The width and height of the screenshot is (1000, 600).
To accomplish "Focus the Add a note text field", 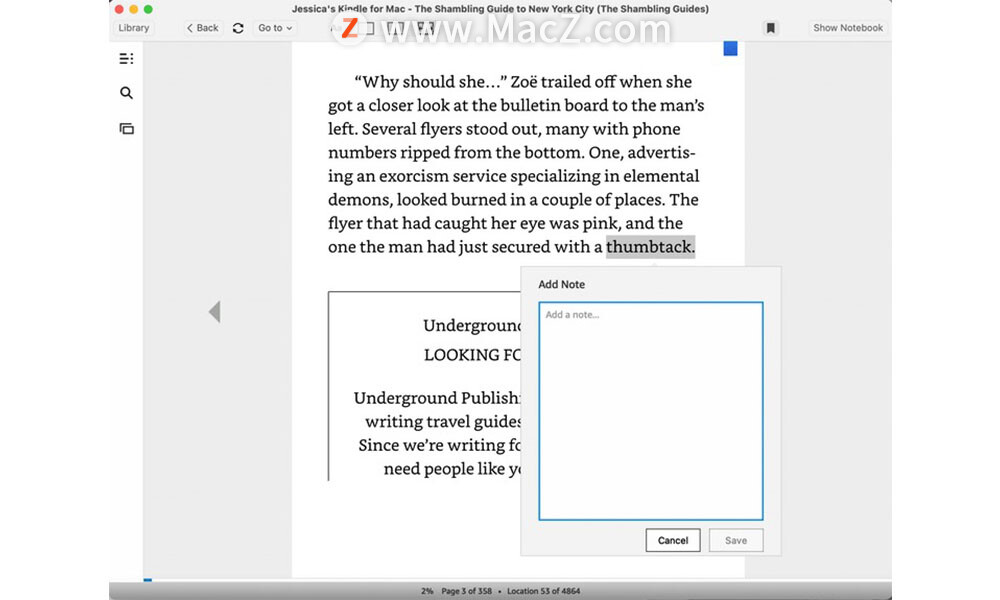I will point(651,411).
